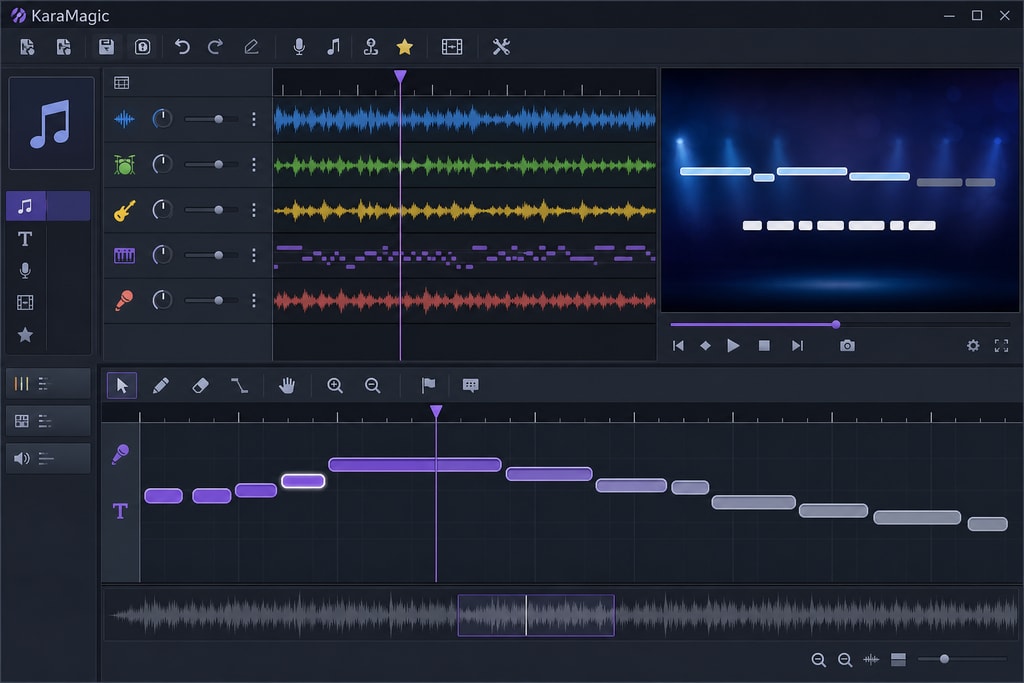This screenshot has height=683, width=1024.
Task: Open the speaker volume panel button
Action: coord(48,458)
